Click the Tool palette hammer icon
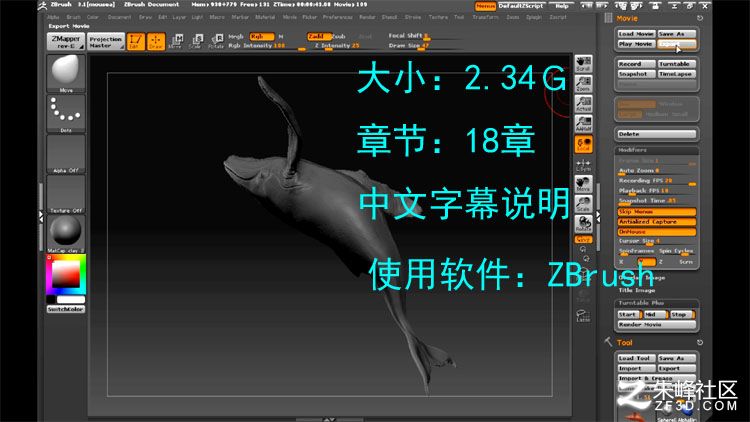 [608, 342]
